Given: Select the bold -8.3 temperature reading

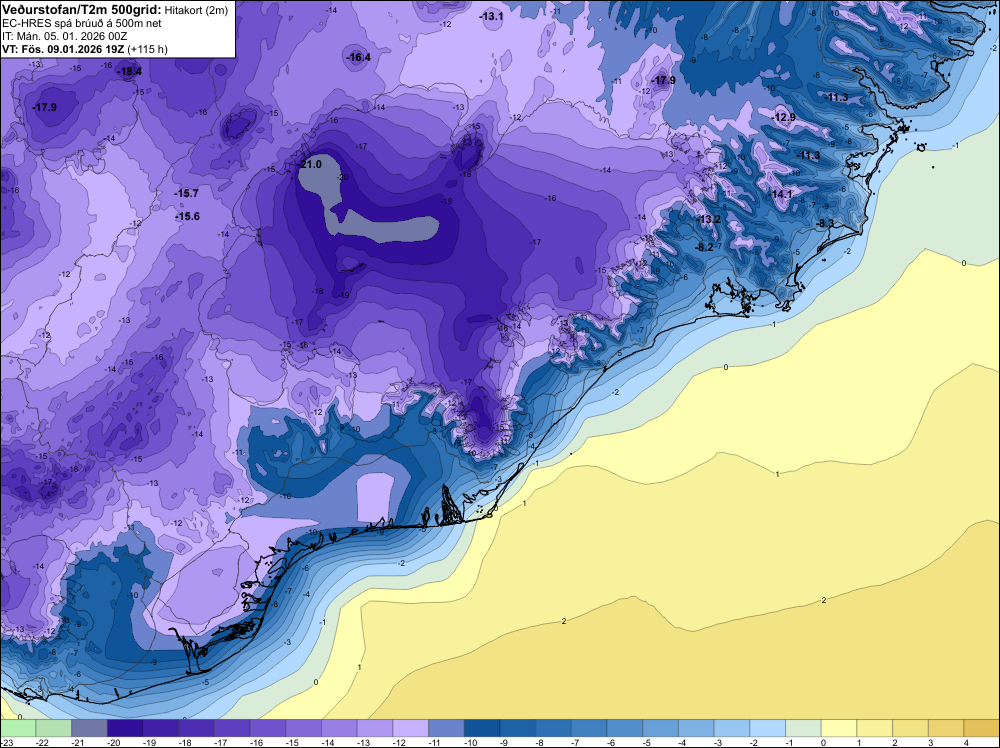Looking at the screenshot, I should click(825, 223).
